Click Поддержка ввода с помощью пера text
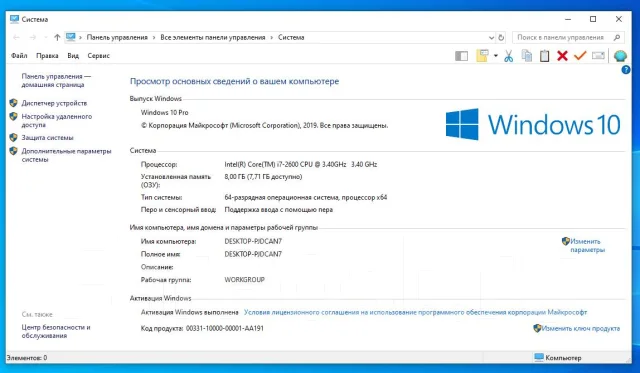This screenshot has height=373, width=640. [x=278, y=210]
